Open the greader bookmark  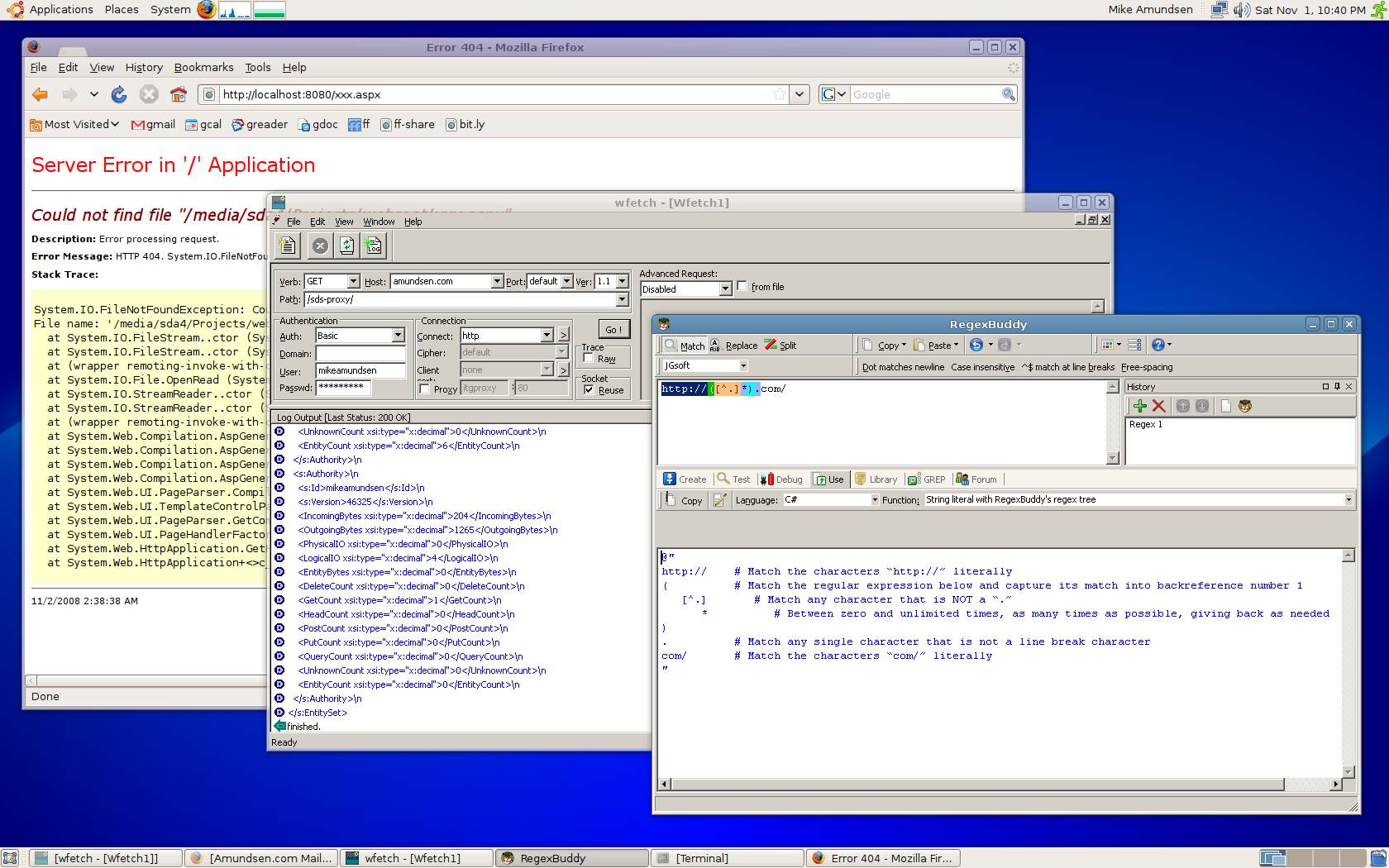[260, 124]
